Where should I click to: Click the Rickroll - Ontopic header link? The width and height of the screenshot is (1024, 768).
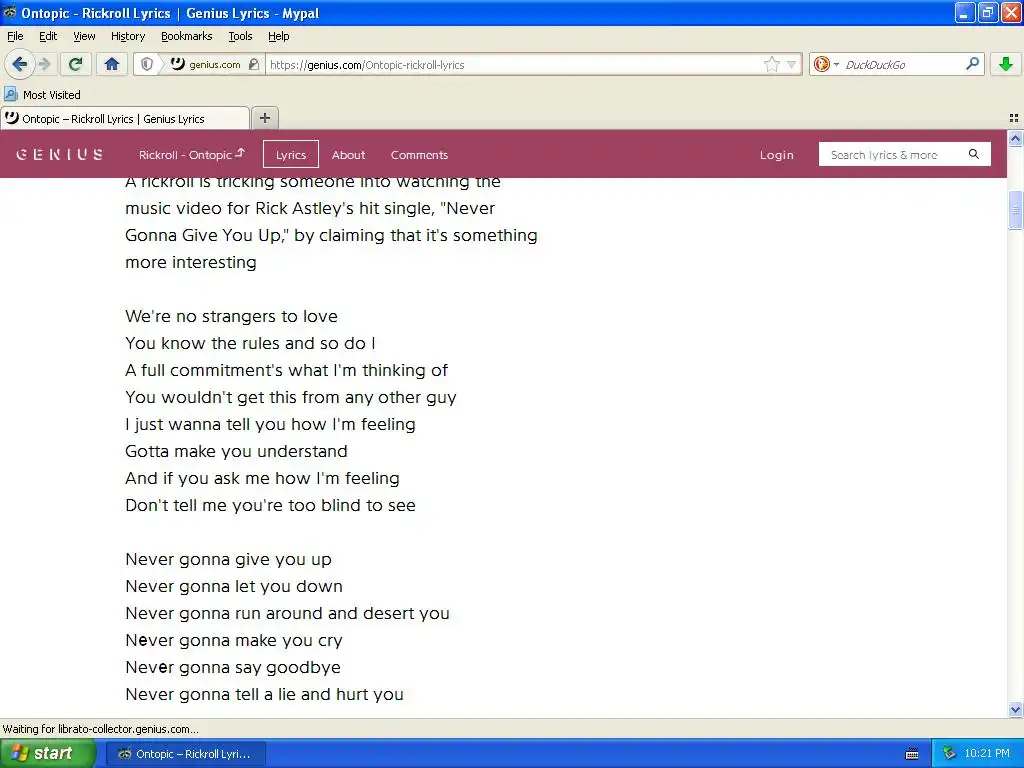[191, 155]
